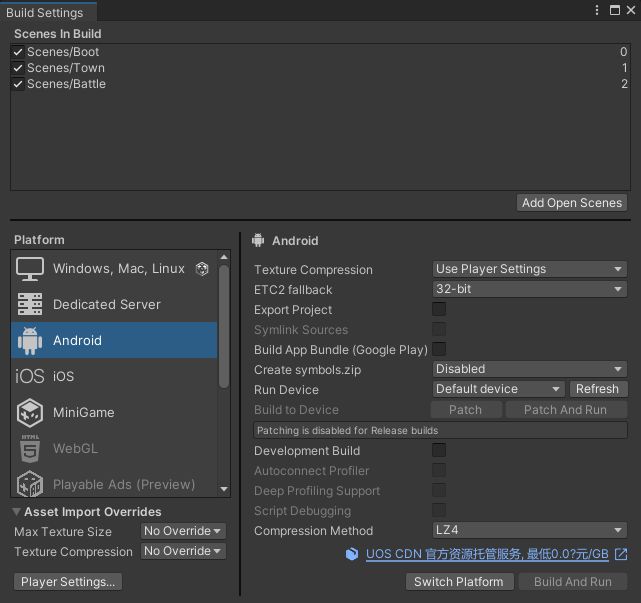
Task: Select the Windows, Mac, Linux platform
Action: click(114, 269)
